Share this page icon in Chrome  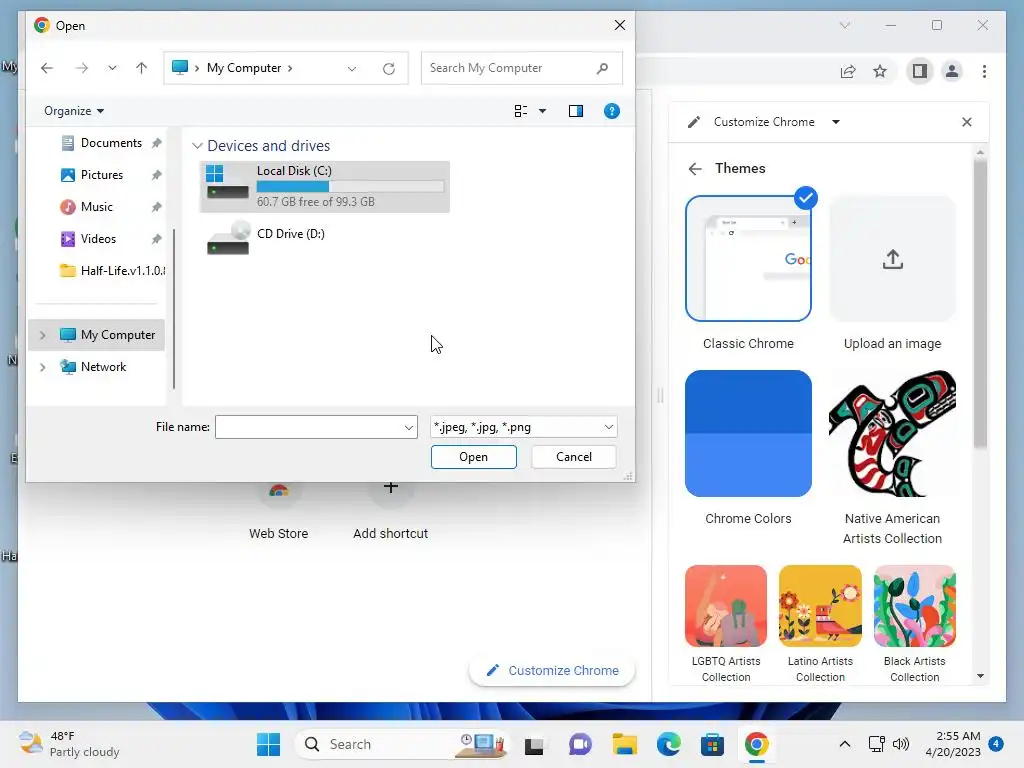point(848,71)
